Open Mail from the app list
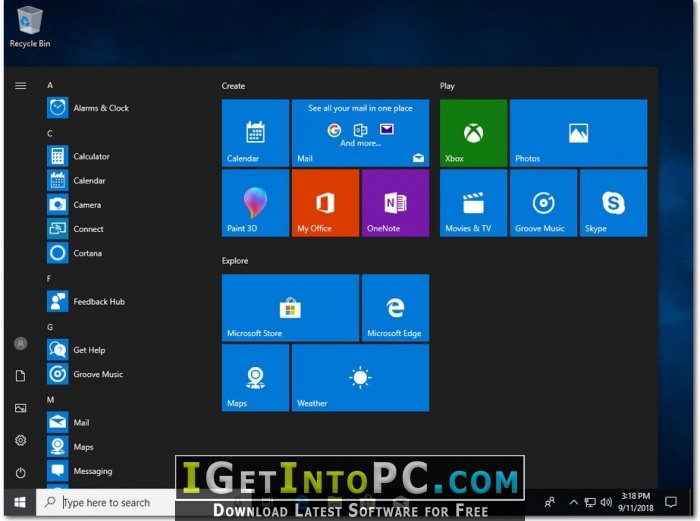Image resolution: width=700 pixels, height=521 pixels. coord(68,422)
